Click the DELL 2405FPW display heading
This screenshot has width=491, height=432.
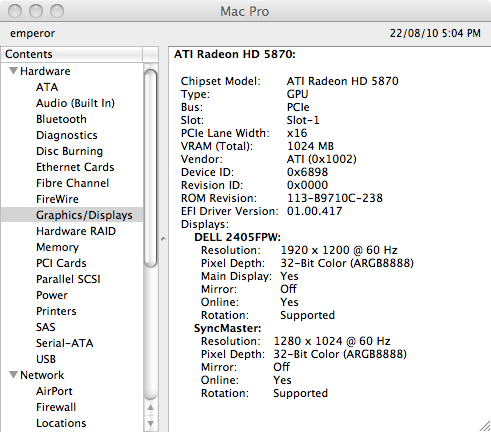238,237
